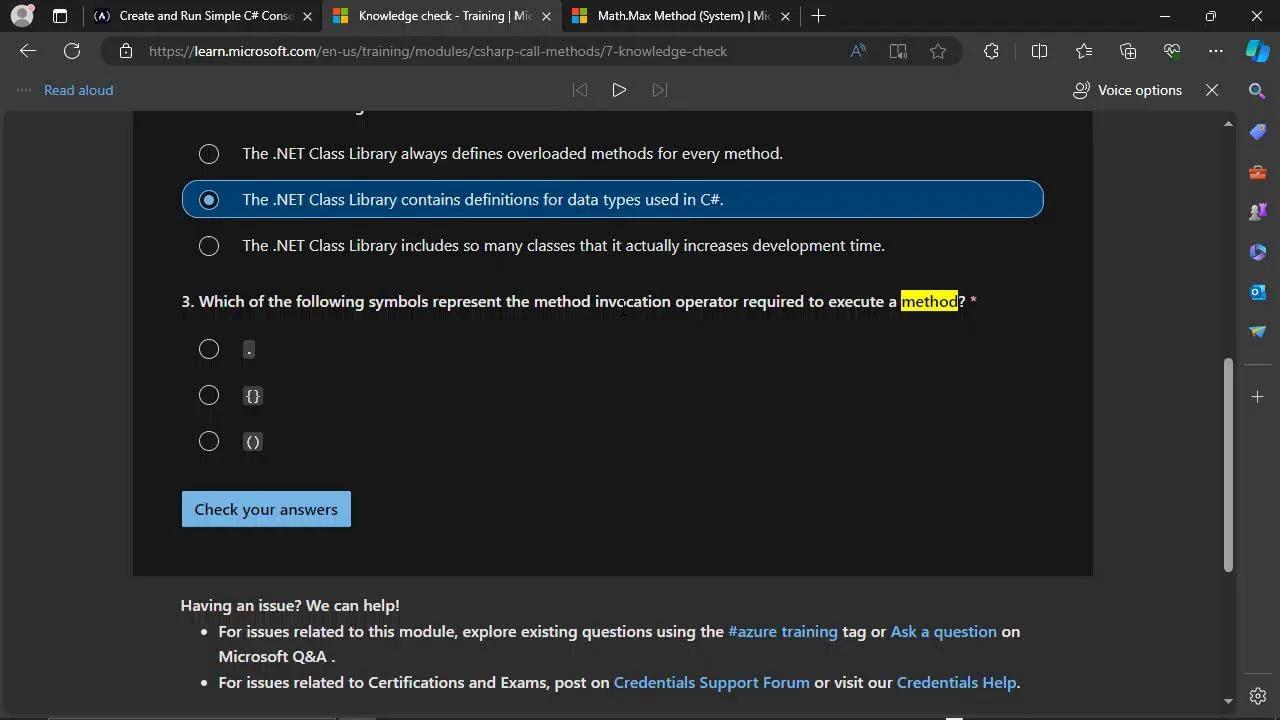
Task: Click the sidebar search icon
Action: (1257, 91)
